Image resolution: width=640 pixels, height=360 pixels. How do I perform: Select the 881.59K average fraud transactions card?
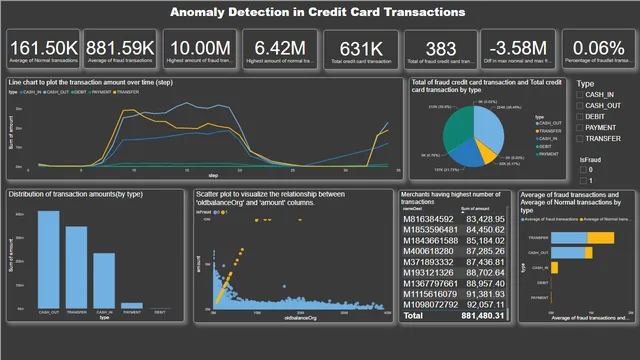[120, 49]
